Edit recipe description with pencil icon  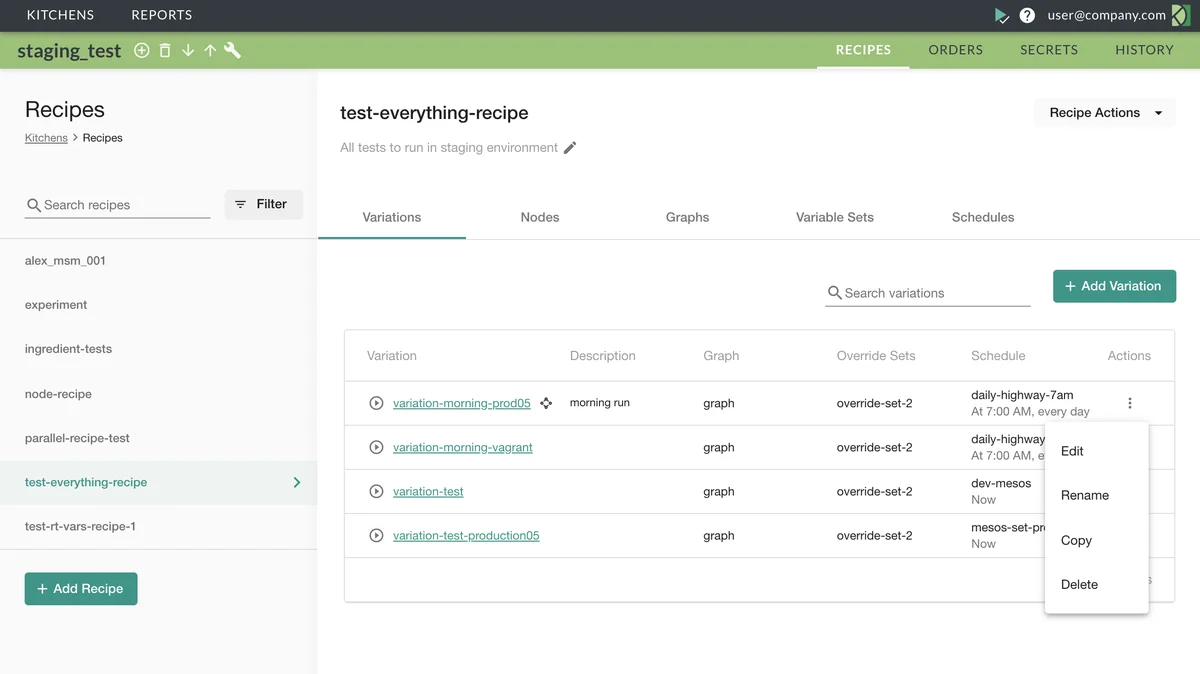(x=570, y=148)
